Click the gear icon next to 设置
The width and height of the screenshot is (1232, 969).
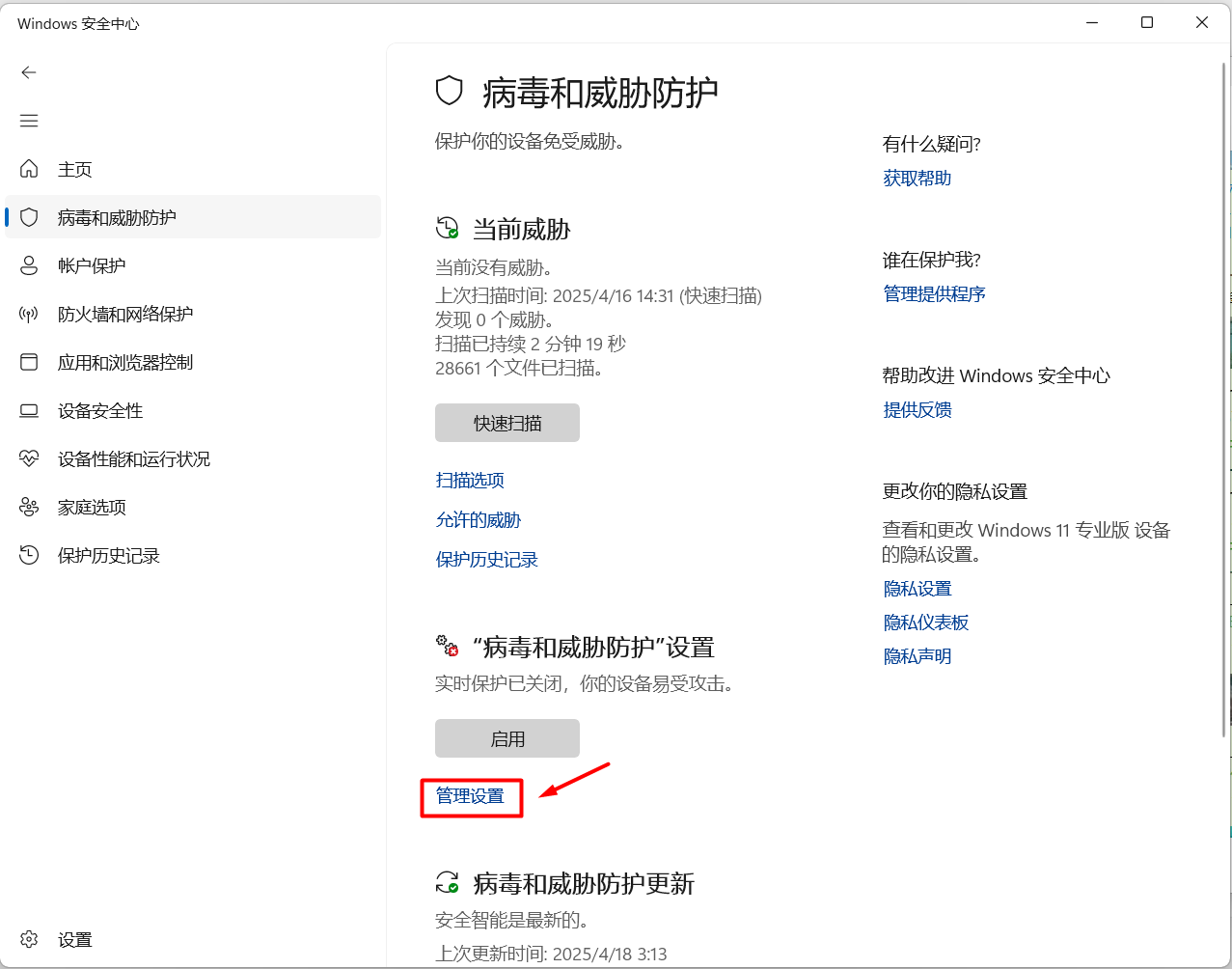(29, 939)
